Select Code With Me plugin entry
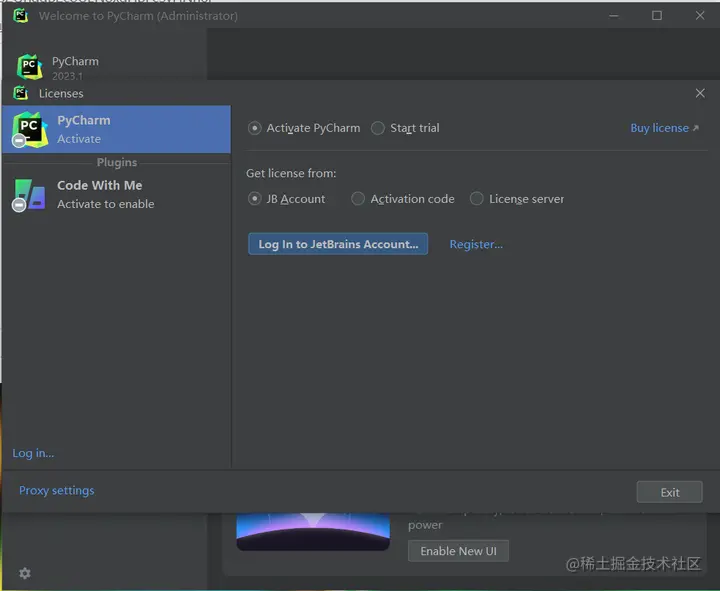Viewport: 720px width, 591px height. point(117,195)
